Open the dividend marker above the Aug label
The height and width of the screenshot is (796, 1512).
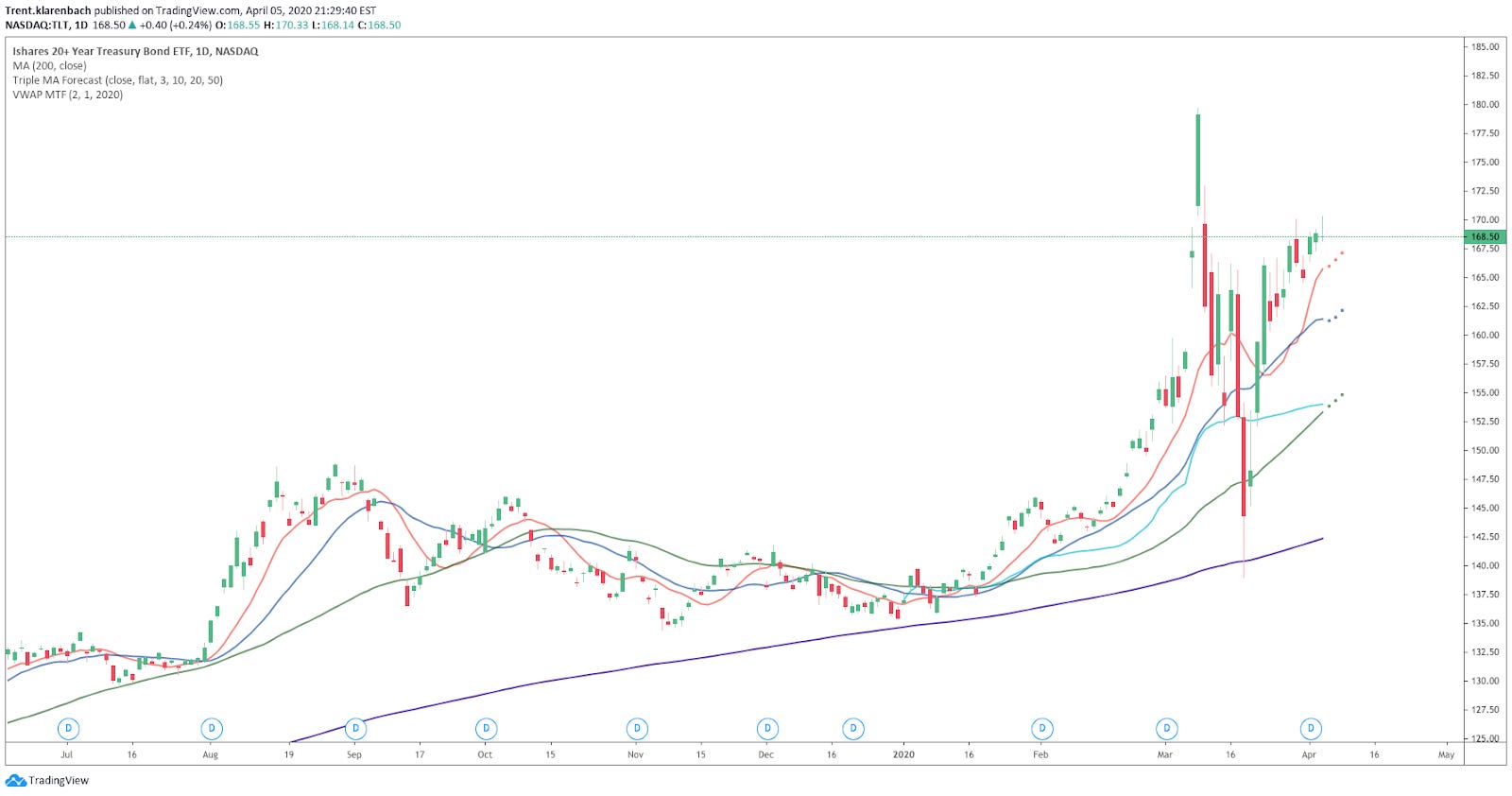click(x=212, y=729)
